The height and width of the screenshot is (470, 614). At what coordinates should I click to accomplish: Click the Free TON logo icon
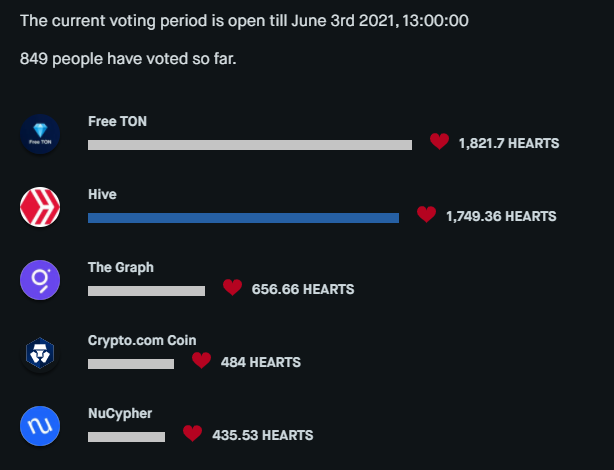click(41, 135)
